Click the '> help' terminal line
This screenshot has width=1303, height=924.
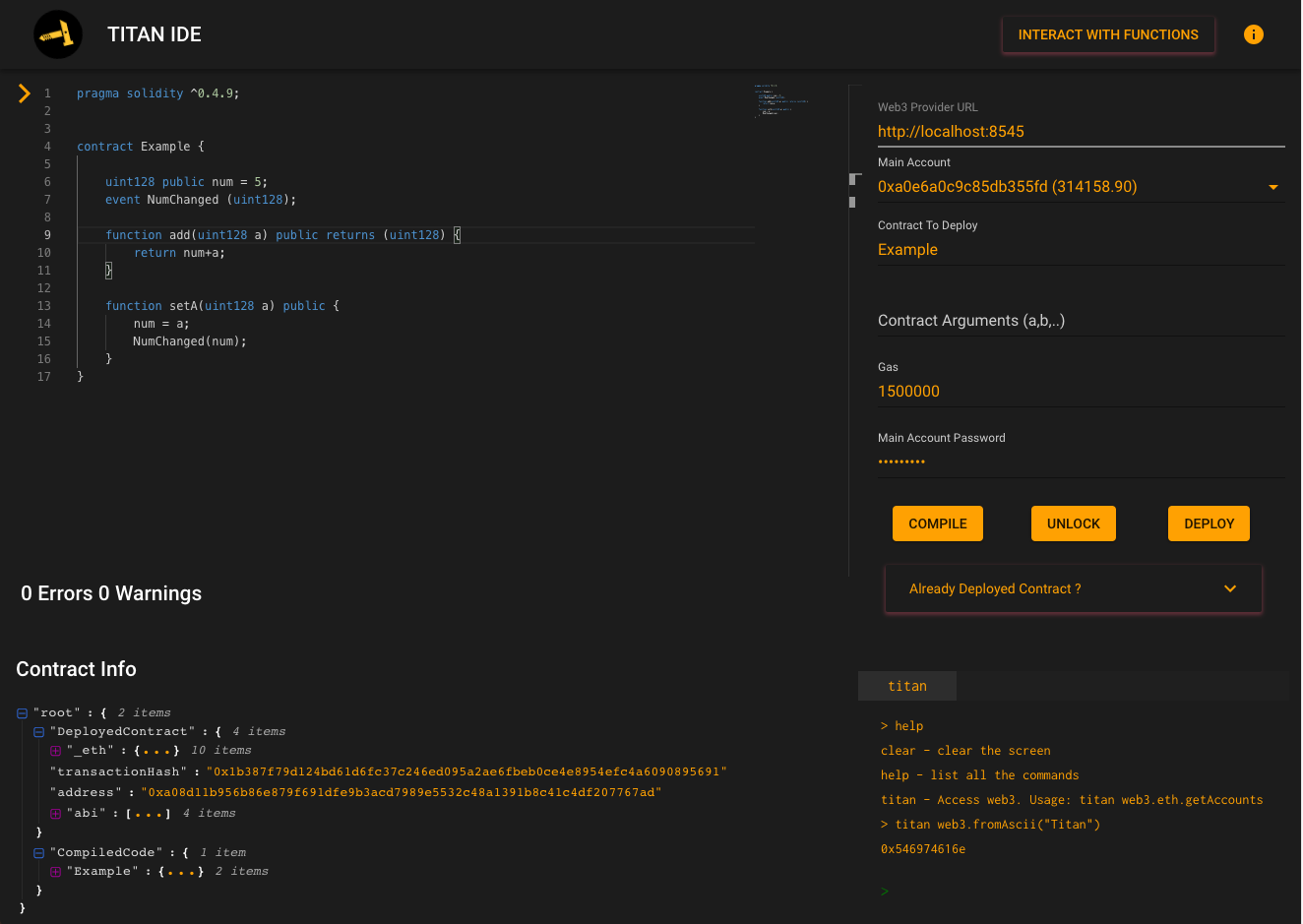tap(902, 726)
